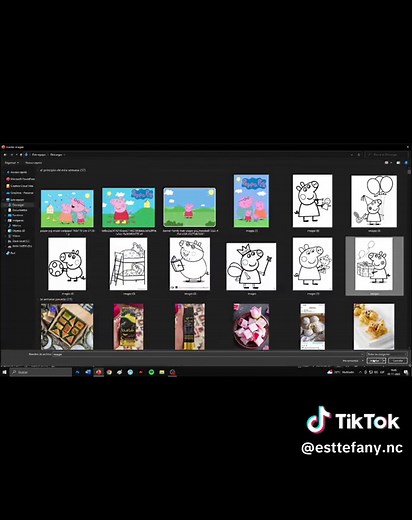This screenshot has height=520, width=412.
Task: Click the Insertar button
Action: pyautogui.click(x=374, y=361)
